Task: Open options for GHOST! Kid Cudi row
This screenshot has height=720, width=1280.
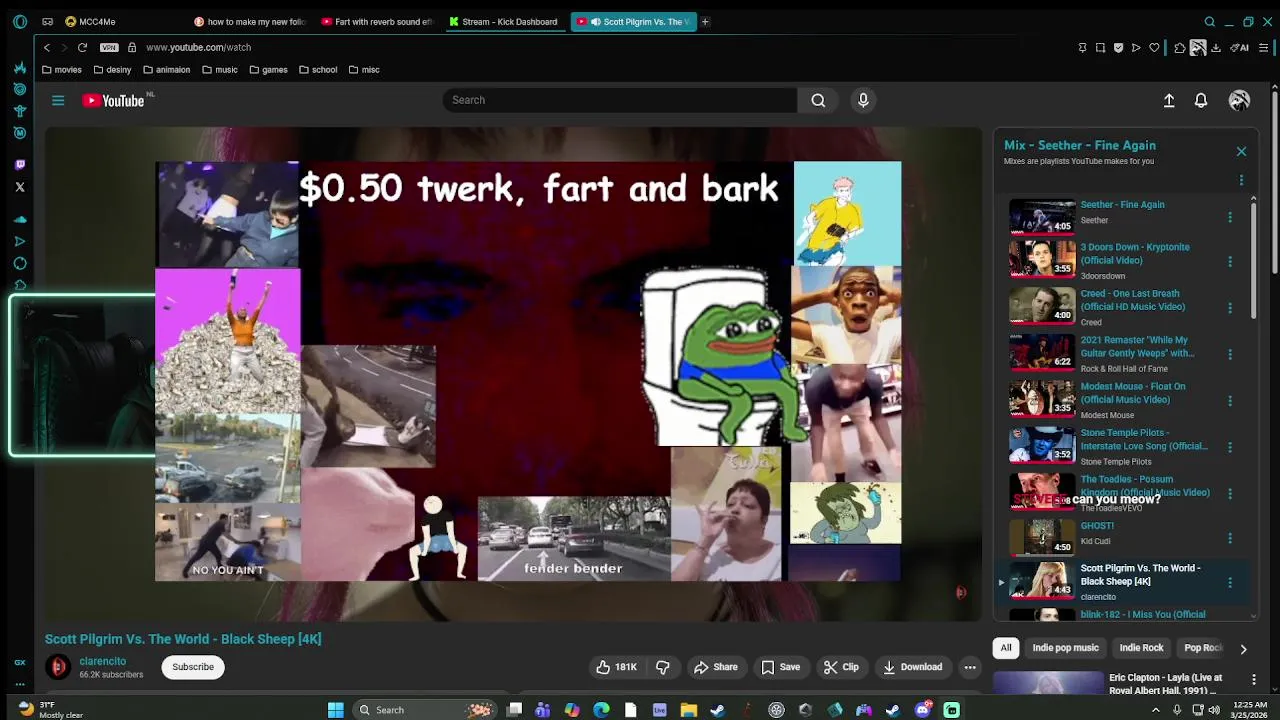Action: point(1230,540)
